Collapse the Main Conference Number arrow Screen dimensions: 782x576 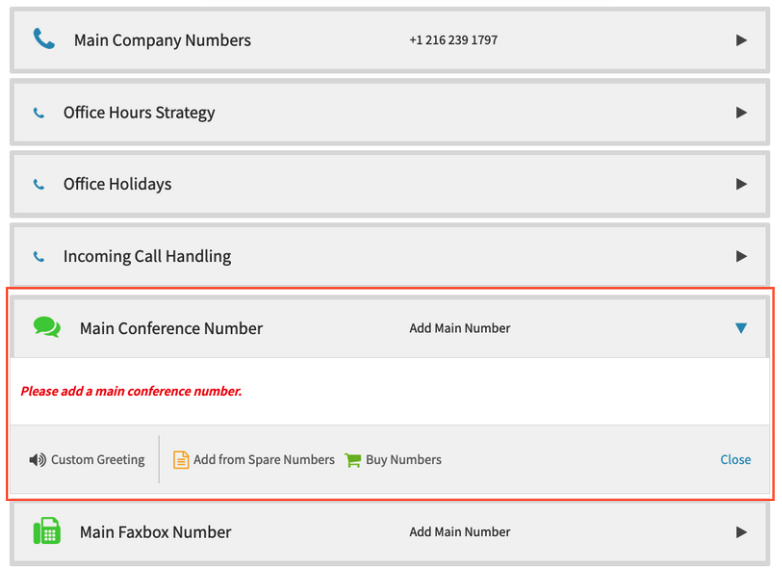click(x=741, y=328)
